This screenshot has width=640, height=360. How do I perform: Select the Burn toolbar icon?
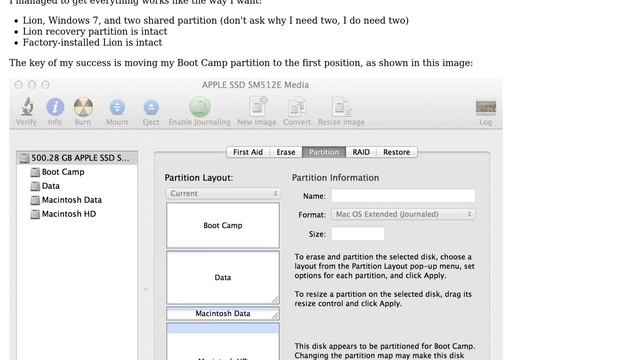(x=83, y=107)
